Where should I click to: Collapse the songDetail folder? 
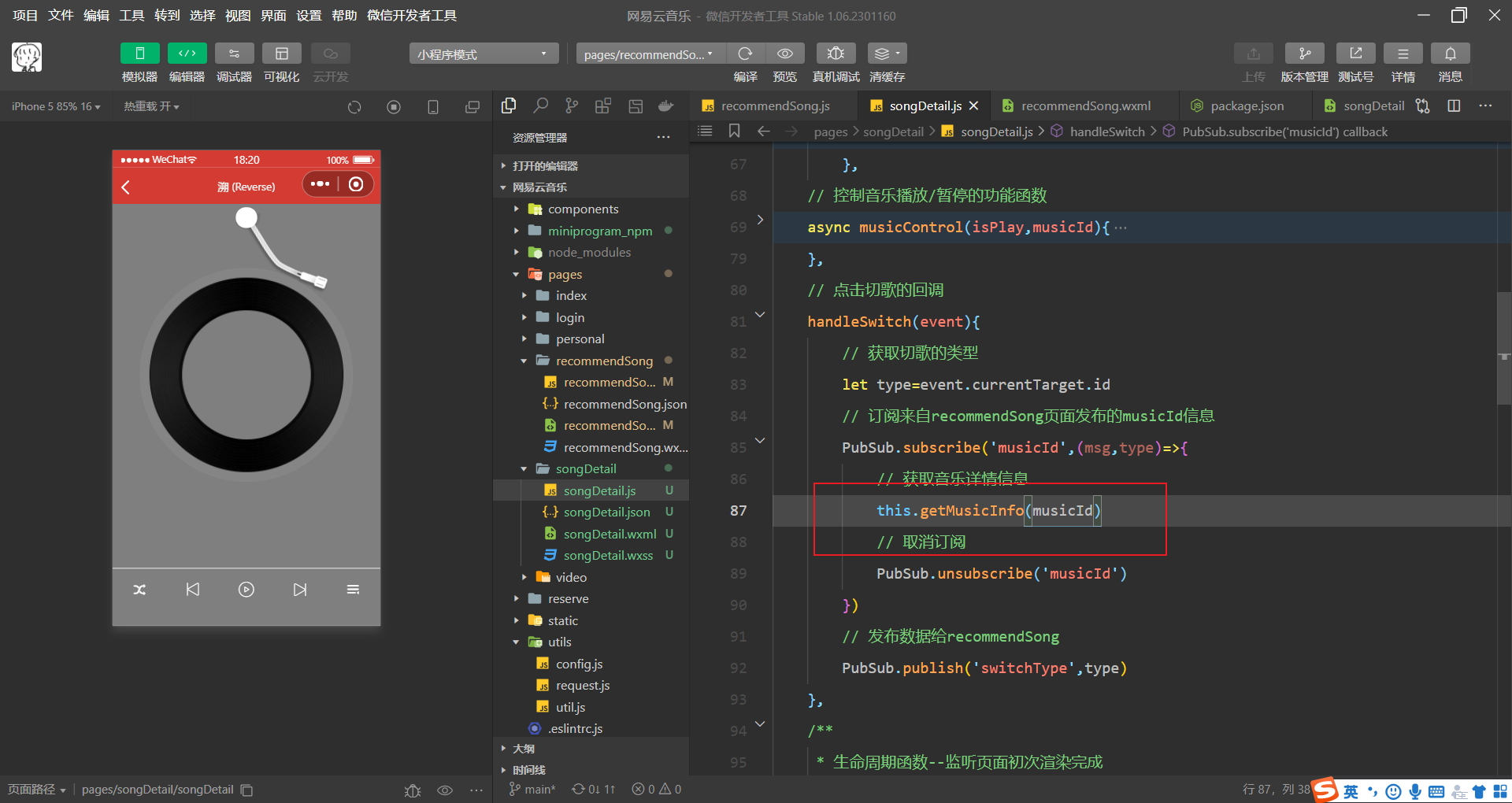[591, 468]
